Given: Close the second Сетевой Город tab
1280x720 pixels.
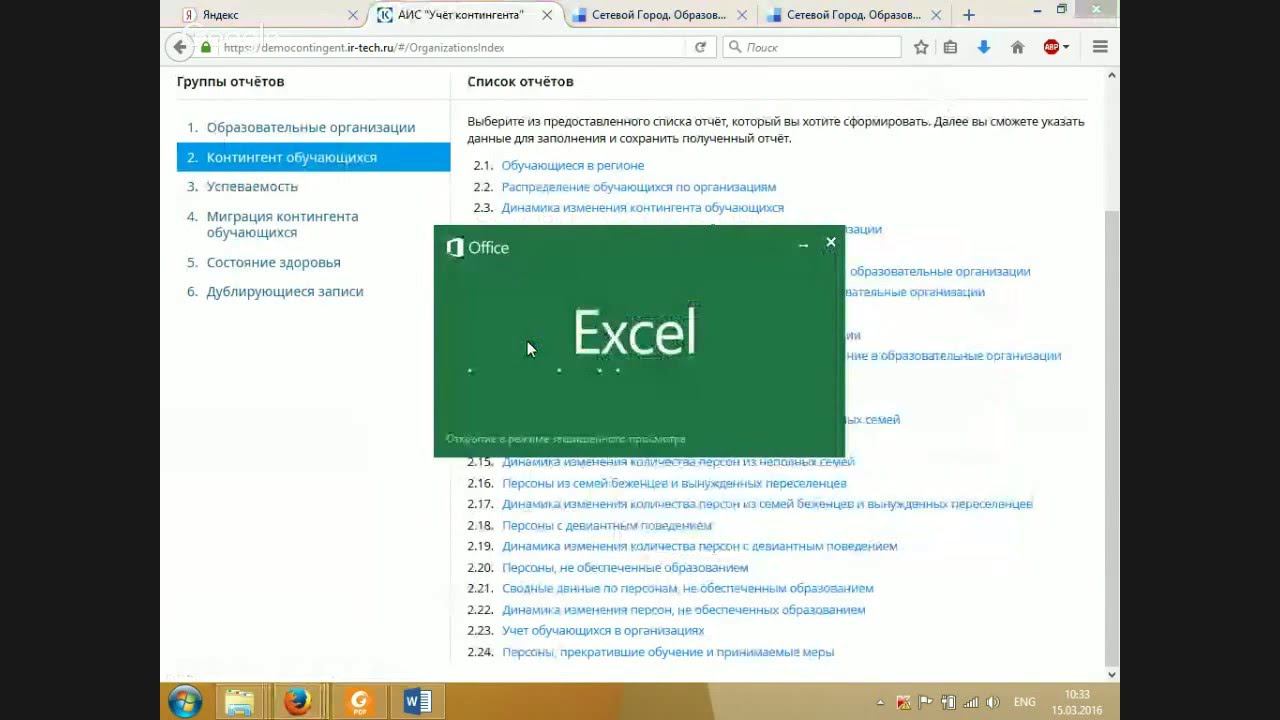Looking at the screenshot, I should [937, 15].
